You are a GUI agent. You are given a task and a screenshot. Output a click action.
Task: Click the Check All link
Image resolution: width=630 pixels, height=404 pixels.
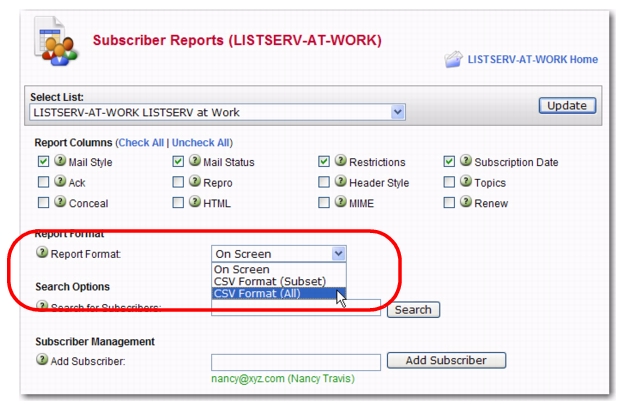pyautogui.click(x=141, y=143)
